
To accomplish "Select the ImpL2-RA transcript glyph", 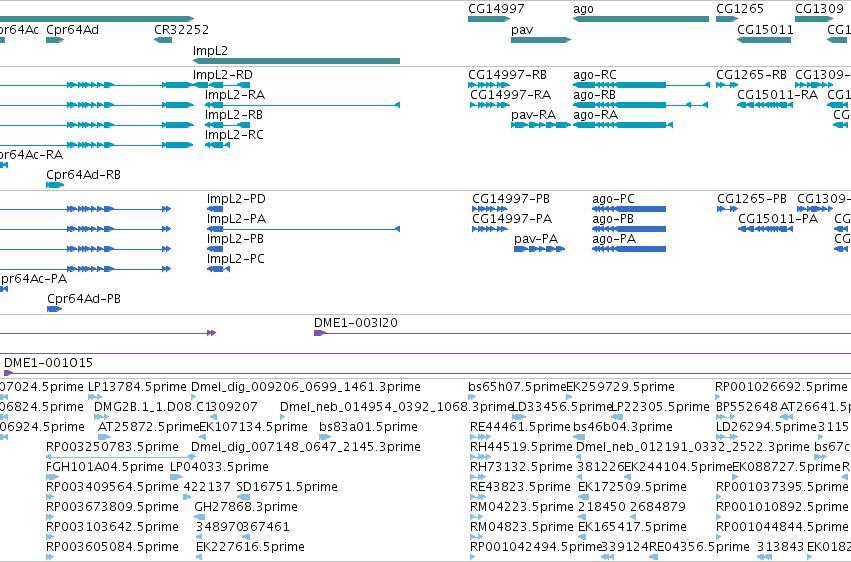I will click(302, 105).
